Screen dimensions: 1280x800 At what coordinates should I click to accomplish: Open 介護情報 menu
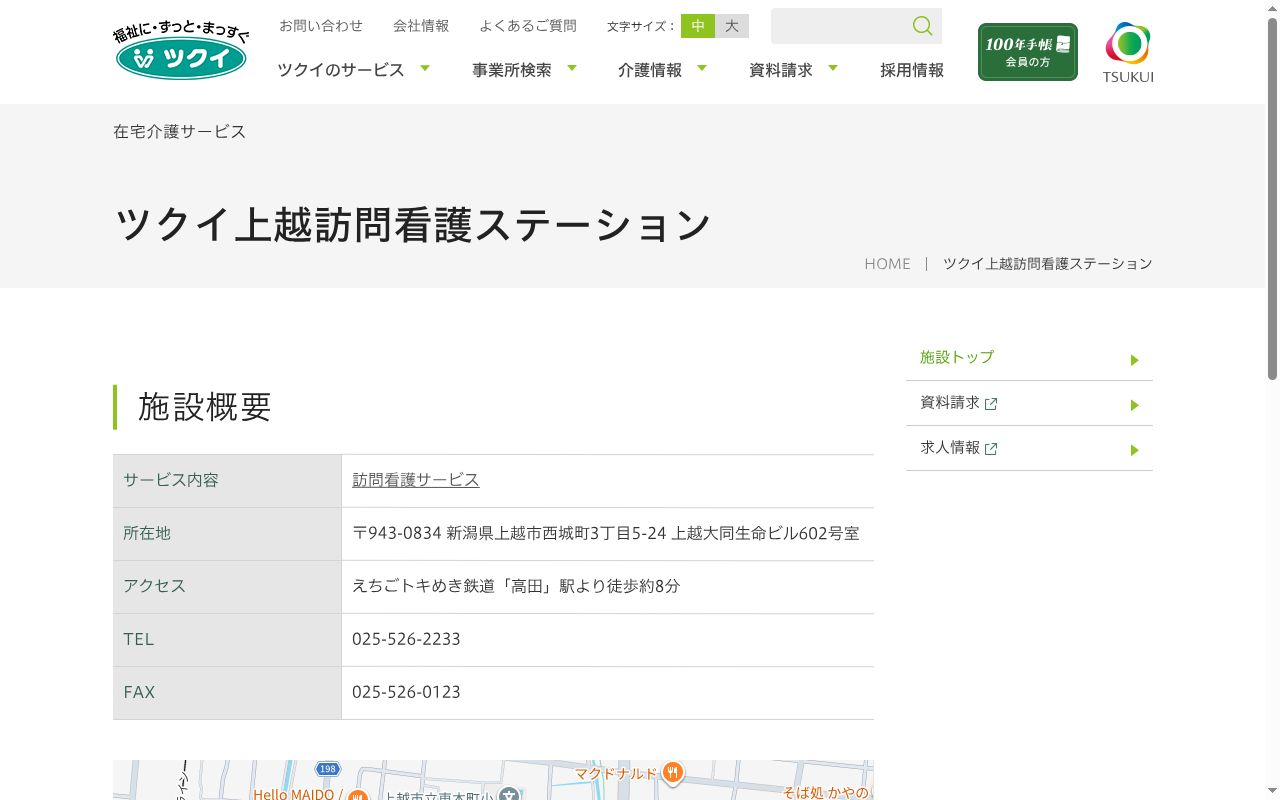click(x=650, y=70)
